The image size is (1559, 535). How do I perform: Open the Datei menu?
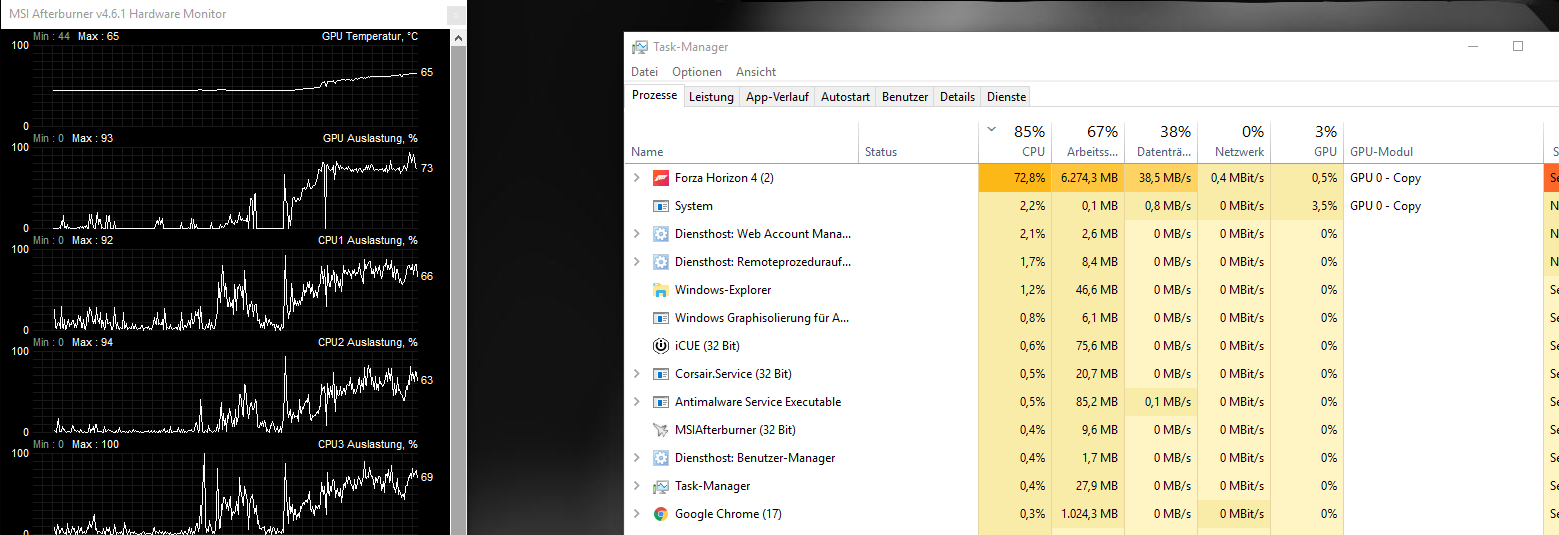pyautogui.click(x=645, y=72)
